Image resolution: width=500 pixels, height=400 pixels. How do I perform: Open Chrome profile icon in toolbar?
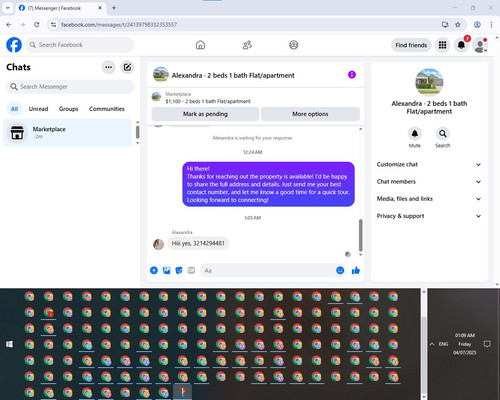tap(477, 25)
